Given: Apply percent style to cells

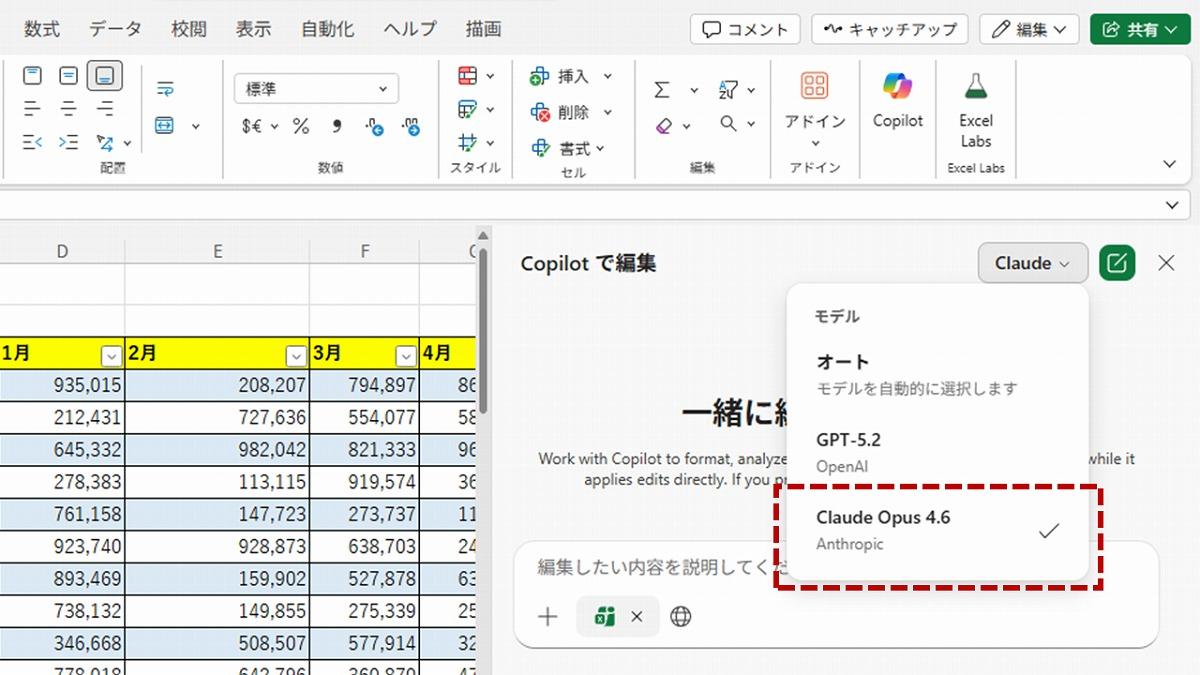Looking at the screenshot, I should point(300,126).
